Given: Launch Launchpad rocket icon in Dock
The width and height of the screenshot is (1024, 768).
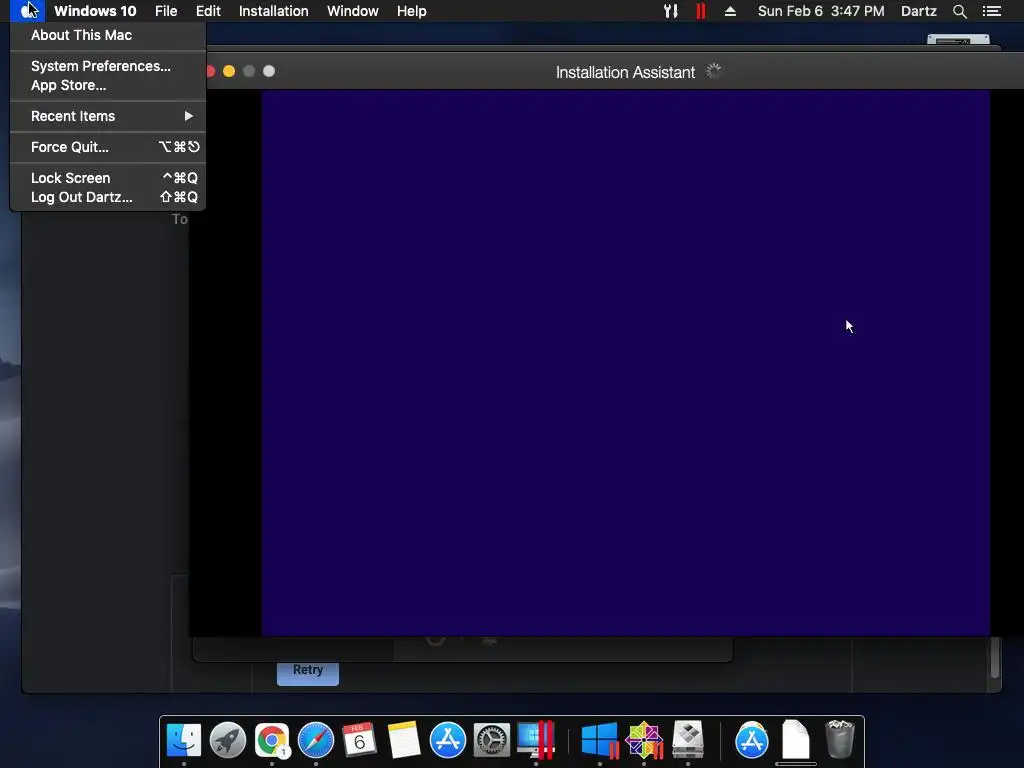Looking at the screenshot, I should point(228,740).
